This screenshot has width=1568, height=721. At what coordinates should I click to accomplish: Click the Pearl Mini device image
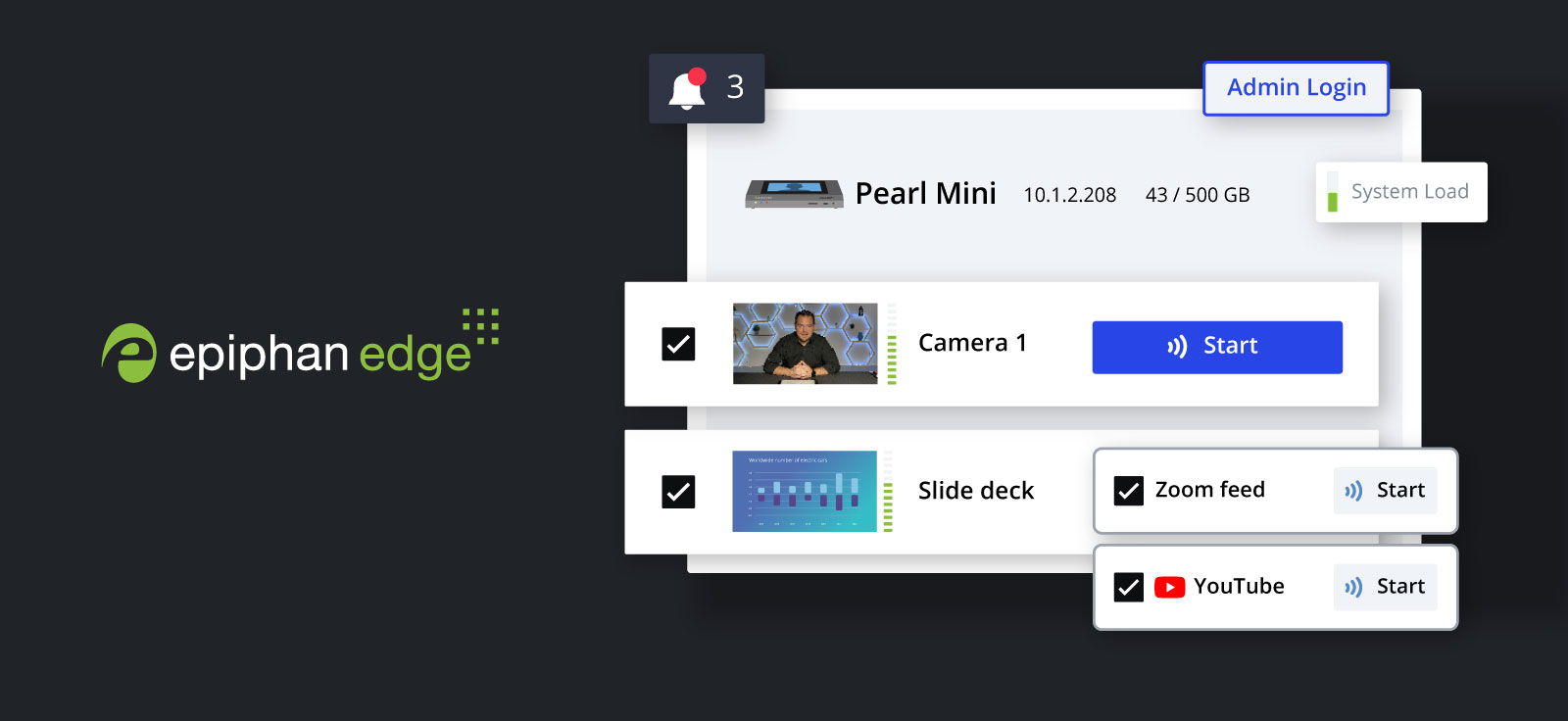point(794,194)
